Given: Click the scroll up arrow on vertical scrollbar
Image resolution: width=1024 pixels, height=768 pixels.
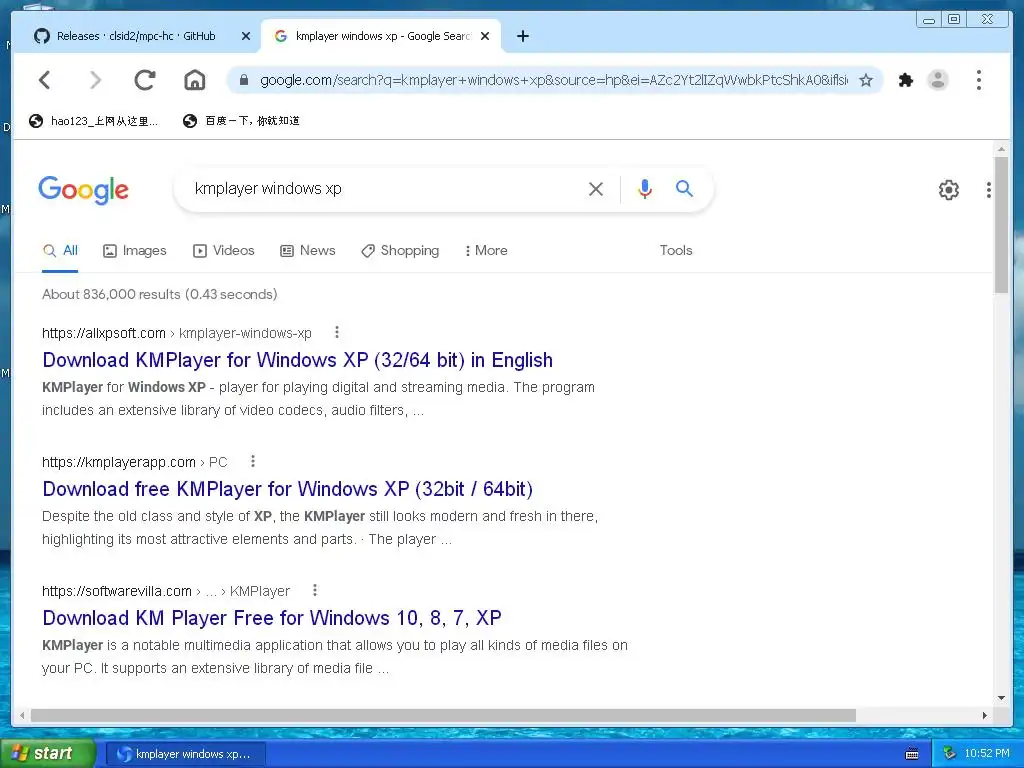Looking at the screenshot, I should pyautogui.click(x=1001, y=150).
